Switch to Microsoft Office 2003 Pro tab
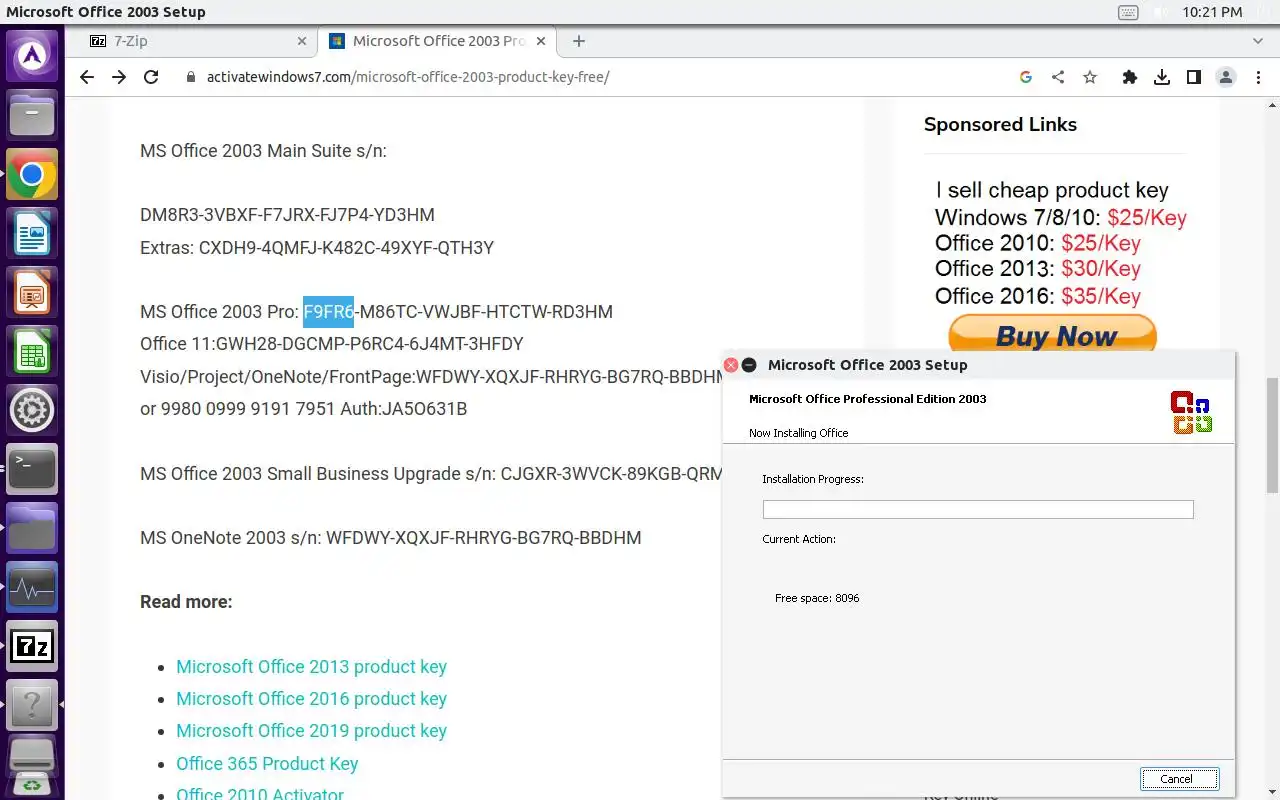The height and width of the screenshot is (800, 1280). (437, 41)
